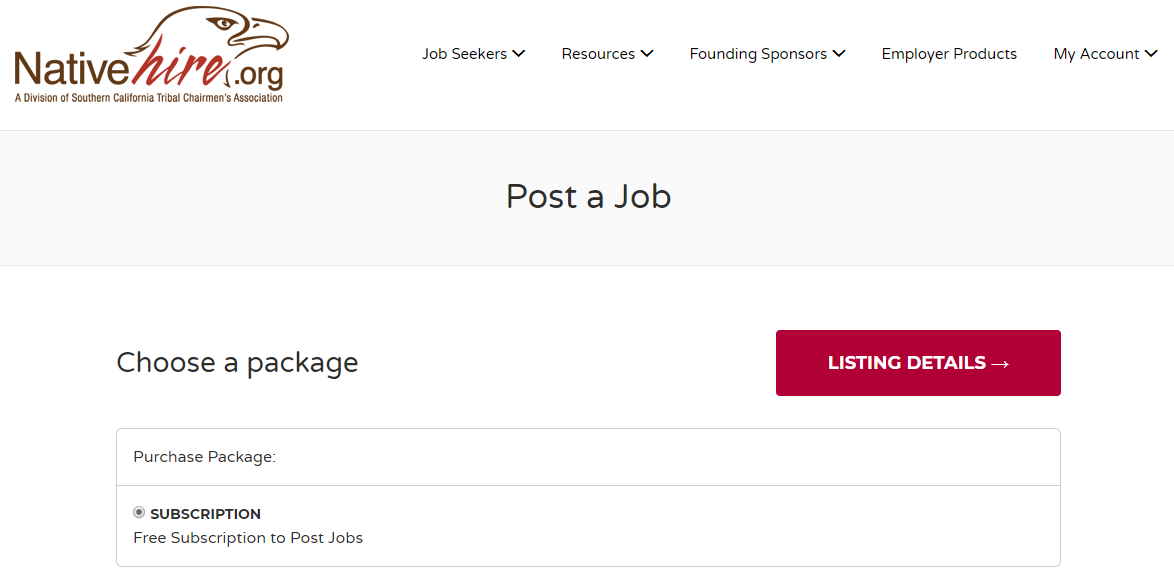The height and width of the screenshot is (572, 1174).
Task: Click the Choose a package heading
Action: 237,362
